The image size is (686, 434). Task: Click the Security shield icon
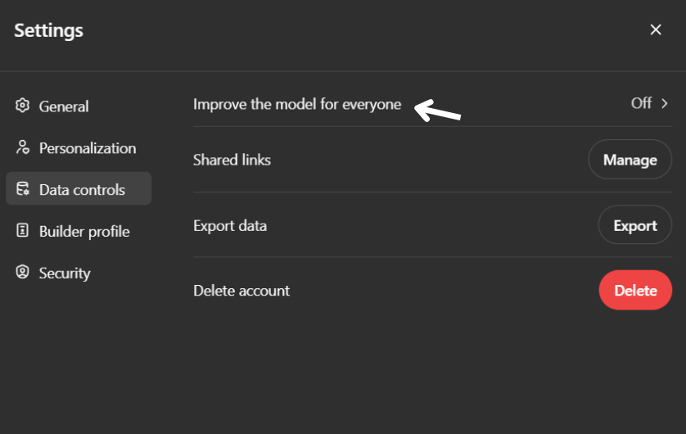(x=22, y=273)
